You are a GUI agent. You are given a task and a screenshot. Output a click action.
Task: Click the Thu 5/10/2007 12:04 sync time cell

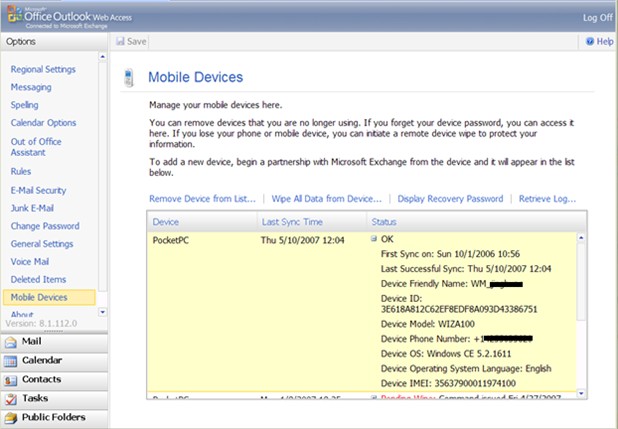point(302,240)
